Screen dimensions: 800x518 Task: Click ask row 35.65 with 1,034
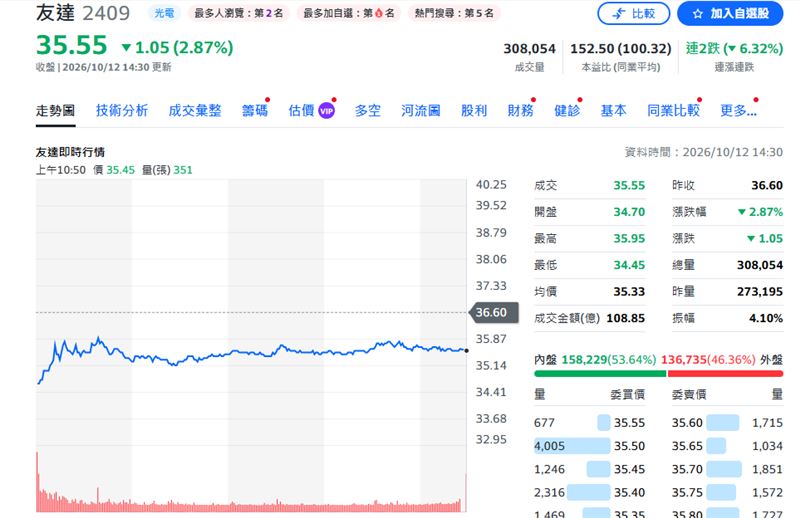pos(727,446)
